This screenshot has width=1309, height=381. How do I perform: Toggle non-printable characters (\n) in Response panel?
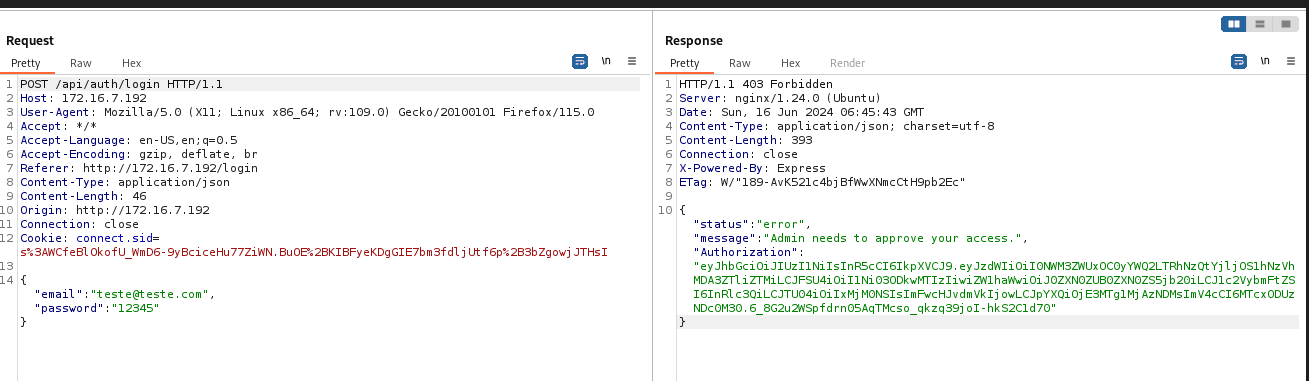1265,61
